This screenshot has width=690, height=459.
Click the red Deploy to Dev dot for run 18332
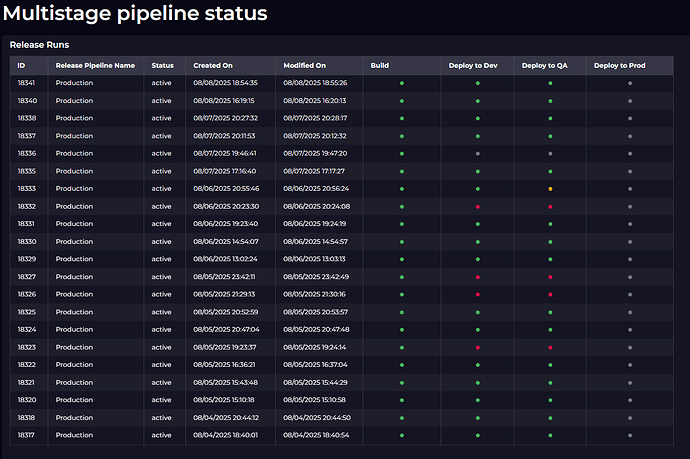478,206
